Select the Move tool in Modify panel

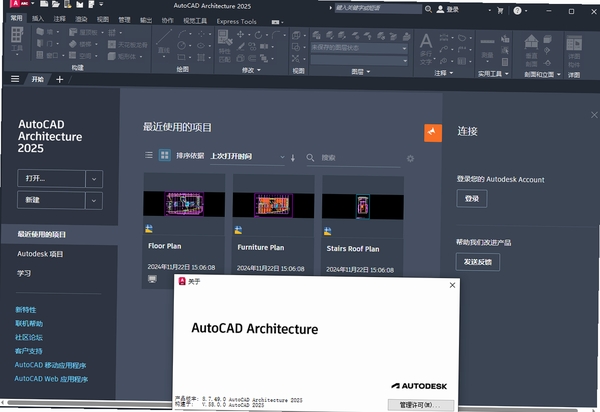pos(240,34)
